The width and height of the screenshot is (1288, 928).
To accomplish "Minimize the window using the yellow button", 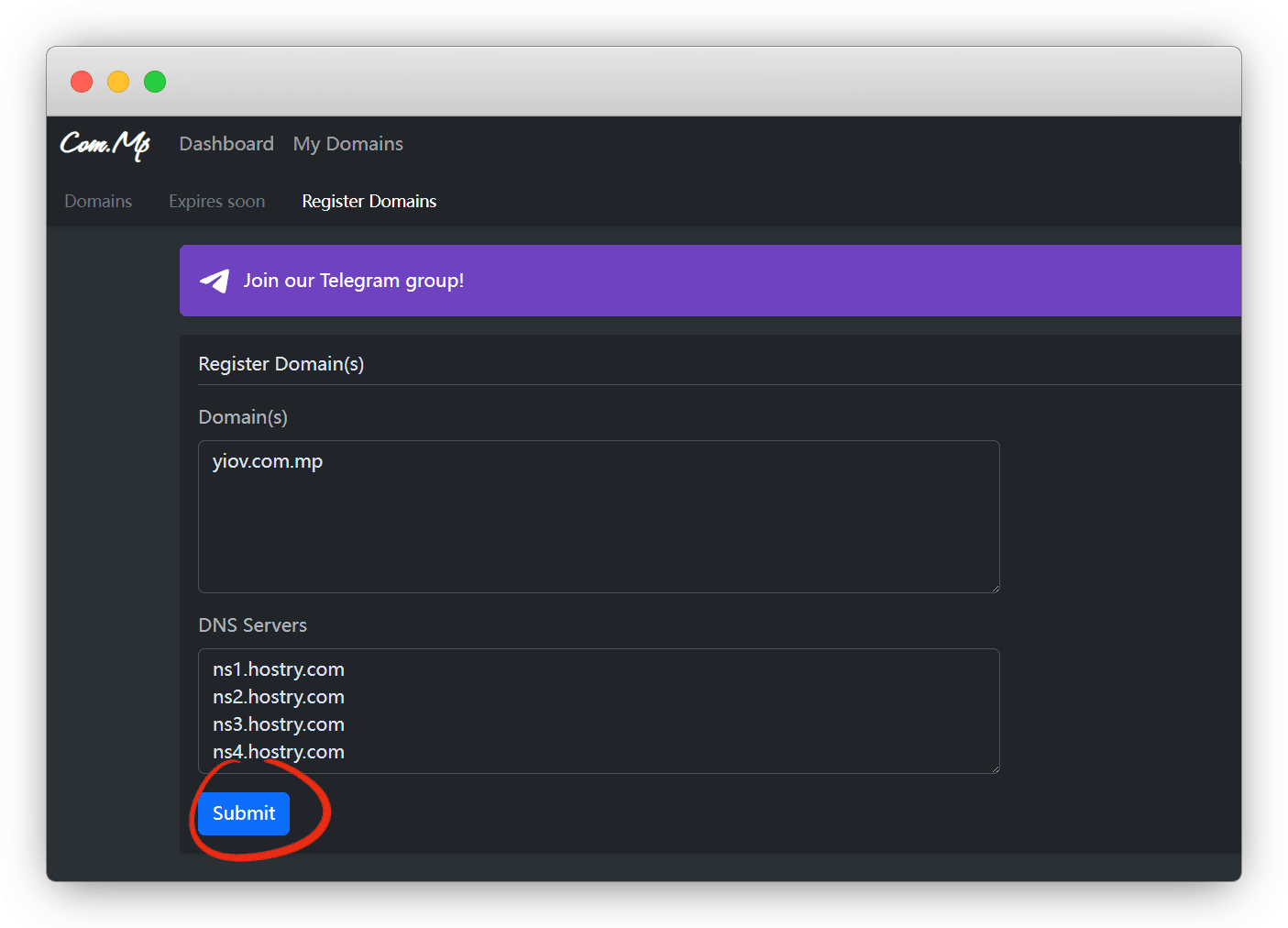I will [118, 82].
